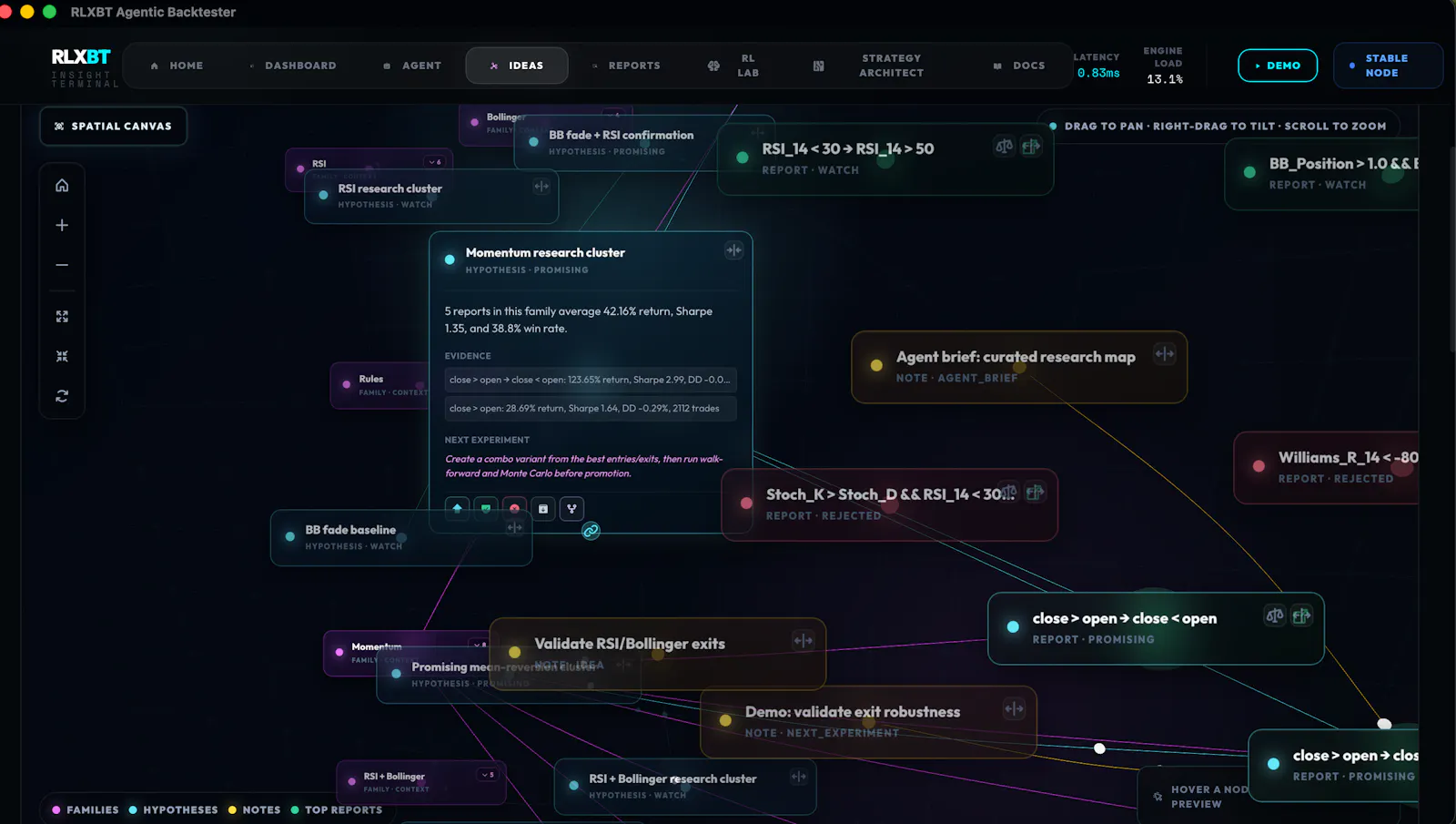Screen dimensions: 1456x824
Task: Click the Spatial Canvas mode button
Action: tap(113, 127)
